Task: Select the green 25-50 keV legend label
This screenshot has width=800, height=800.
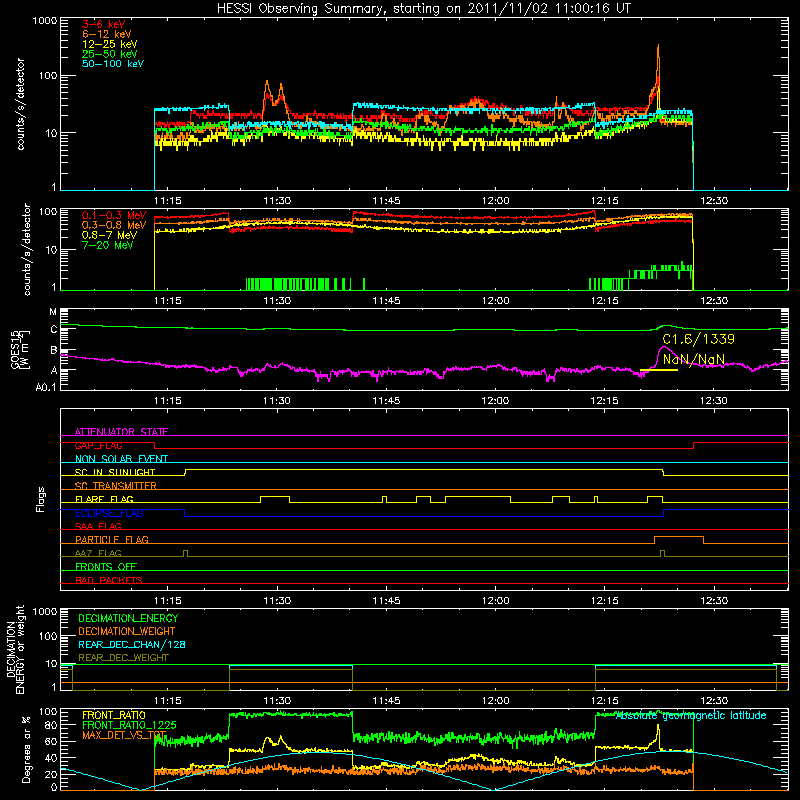Action: (x=110, y=54)
